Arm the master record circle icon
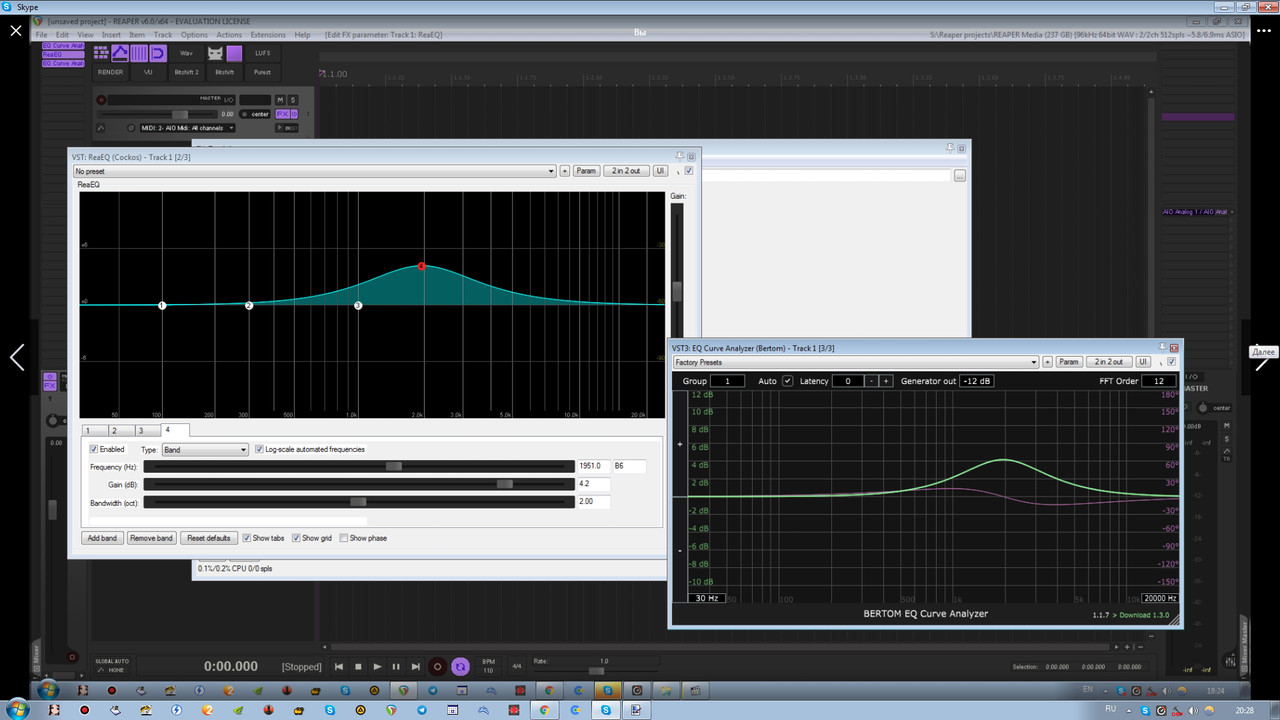 pyautogui.click(x=101, y=100)
